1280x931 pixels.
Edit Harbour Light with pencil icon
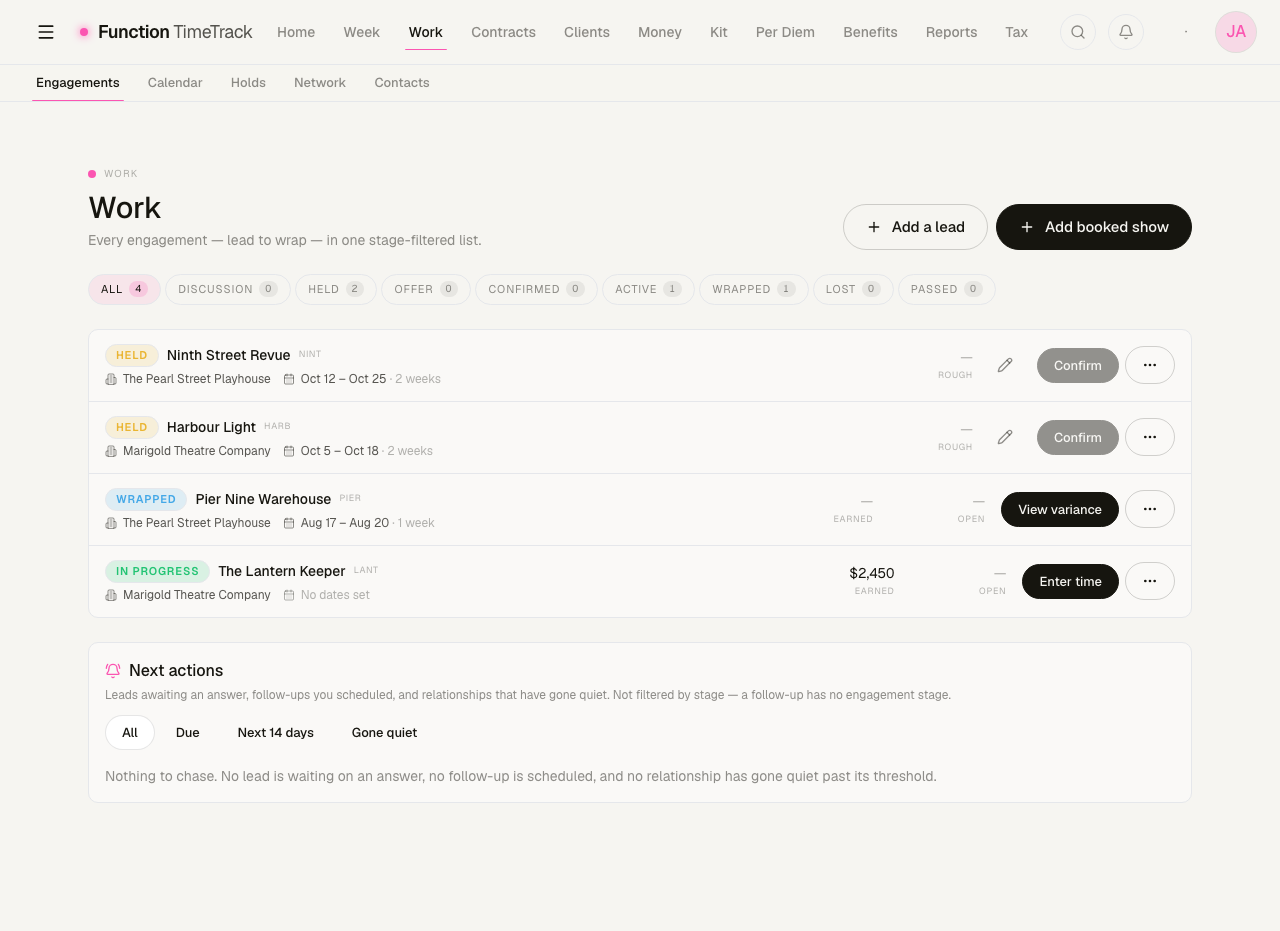[x=1005, y=437]
